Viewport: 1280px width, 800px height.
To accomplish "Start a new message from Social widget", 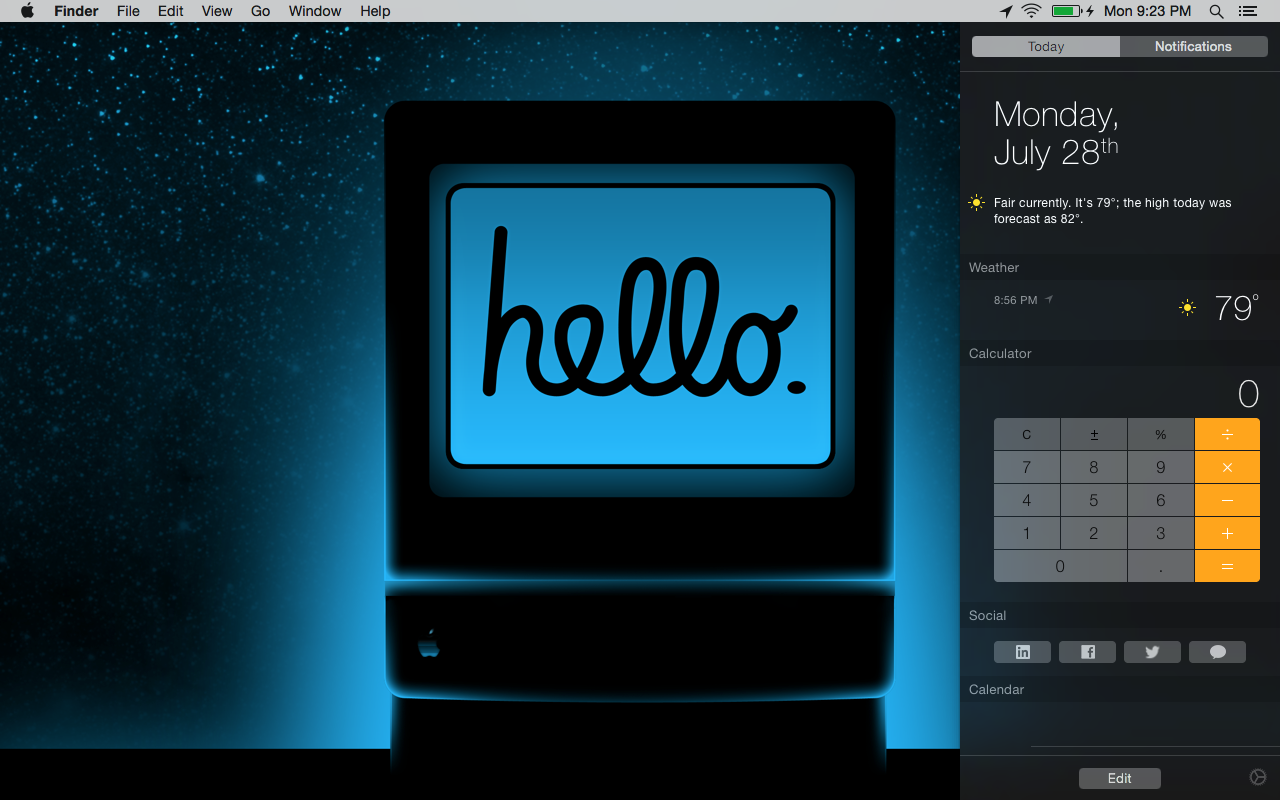I will coord(1217,652).
